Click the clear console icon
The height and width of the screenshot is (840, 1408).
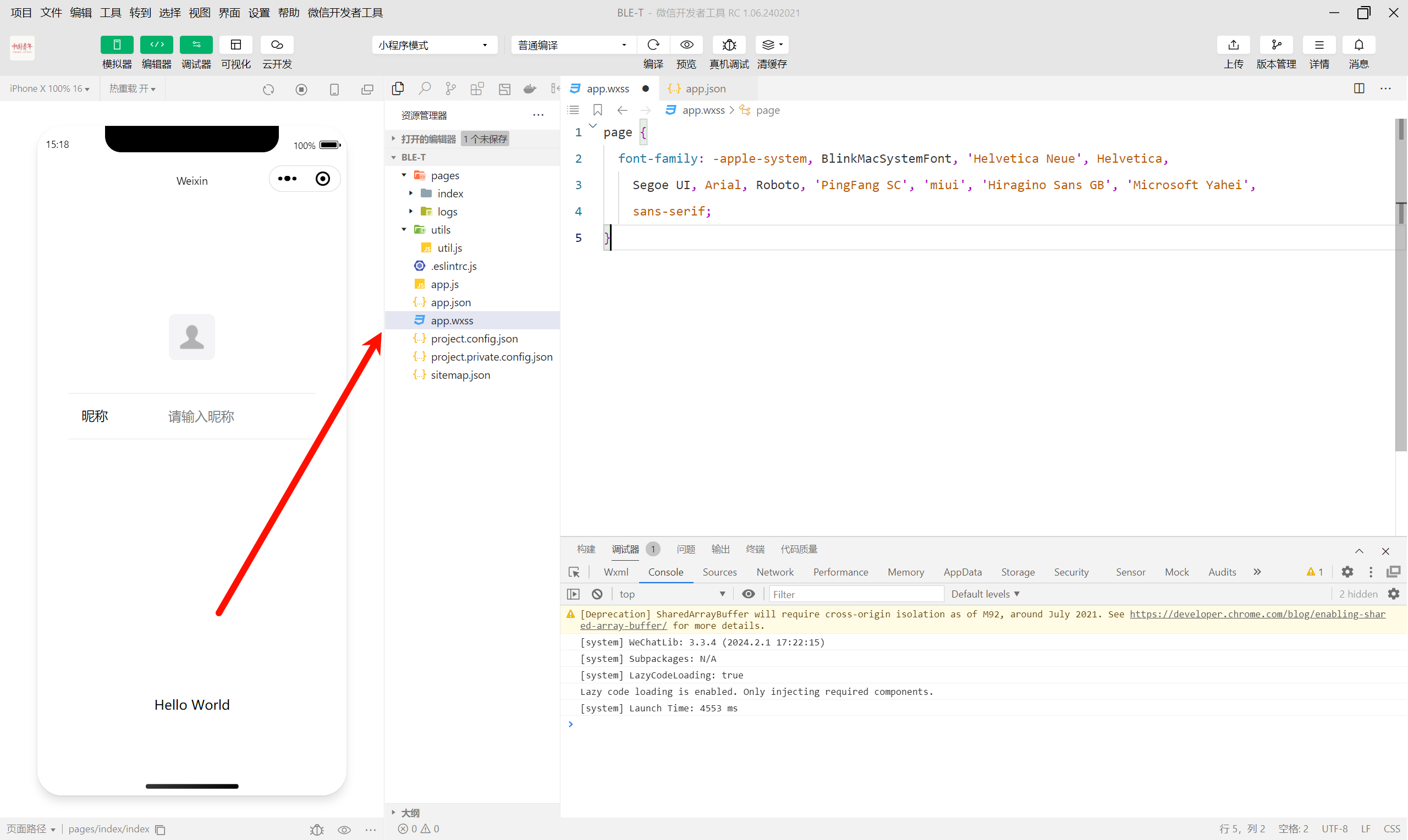(x=597, y=594)
